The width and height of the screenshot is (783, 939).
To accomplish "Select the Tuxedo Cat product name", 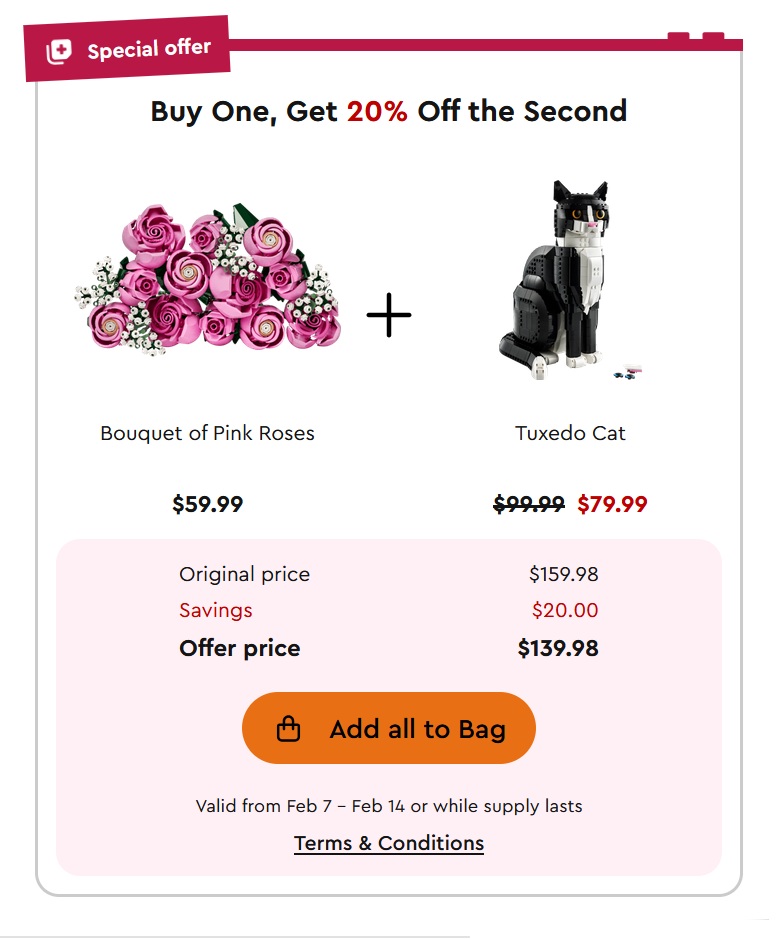I will click(x=570, y=433).
